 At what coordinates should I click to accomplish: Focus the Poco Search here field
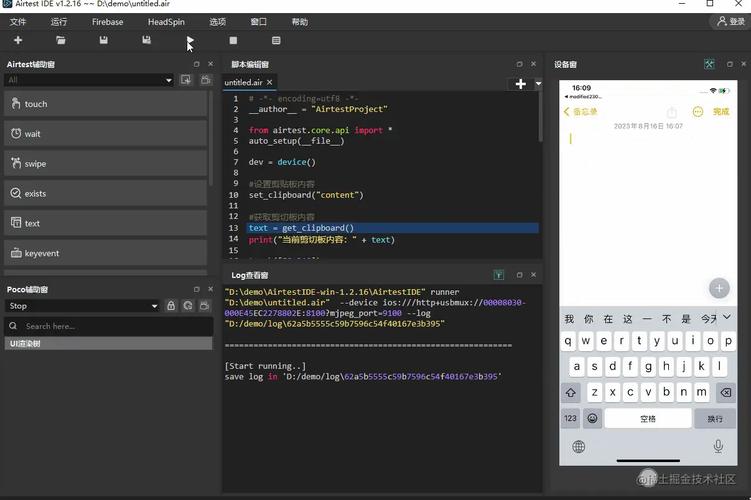click(109, 326)
